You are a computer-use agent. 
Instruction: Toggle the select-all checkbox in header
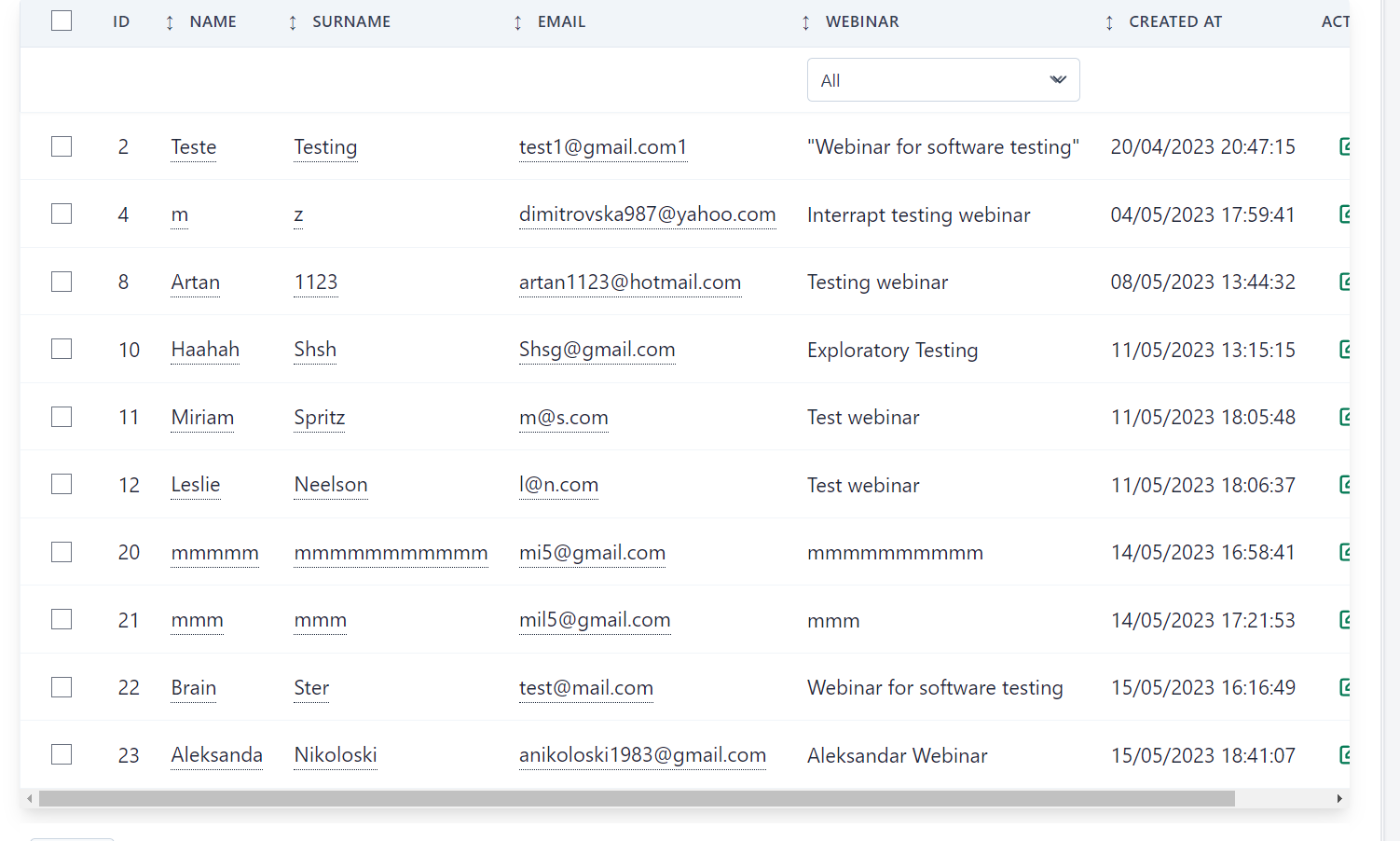pos(62,21)
